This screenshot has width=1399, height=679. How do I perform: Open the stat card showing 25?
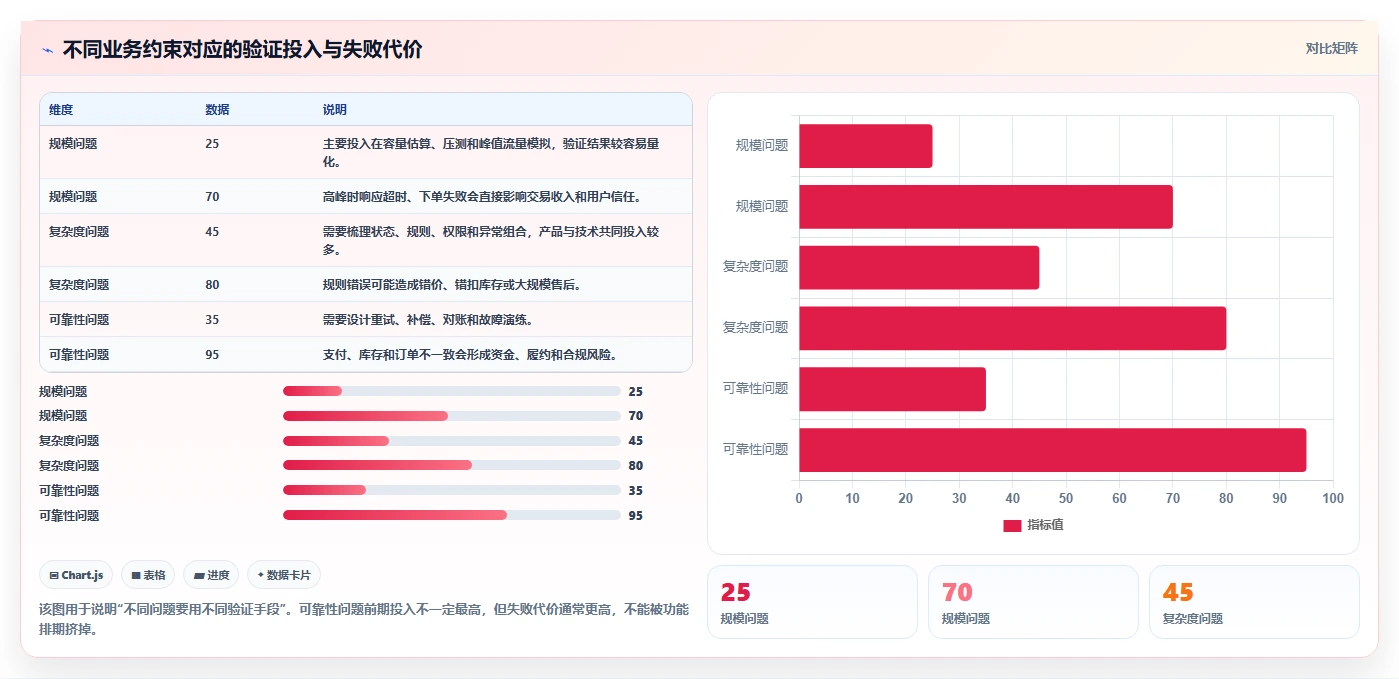click(812, 602)
